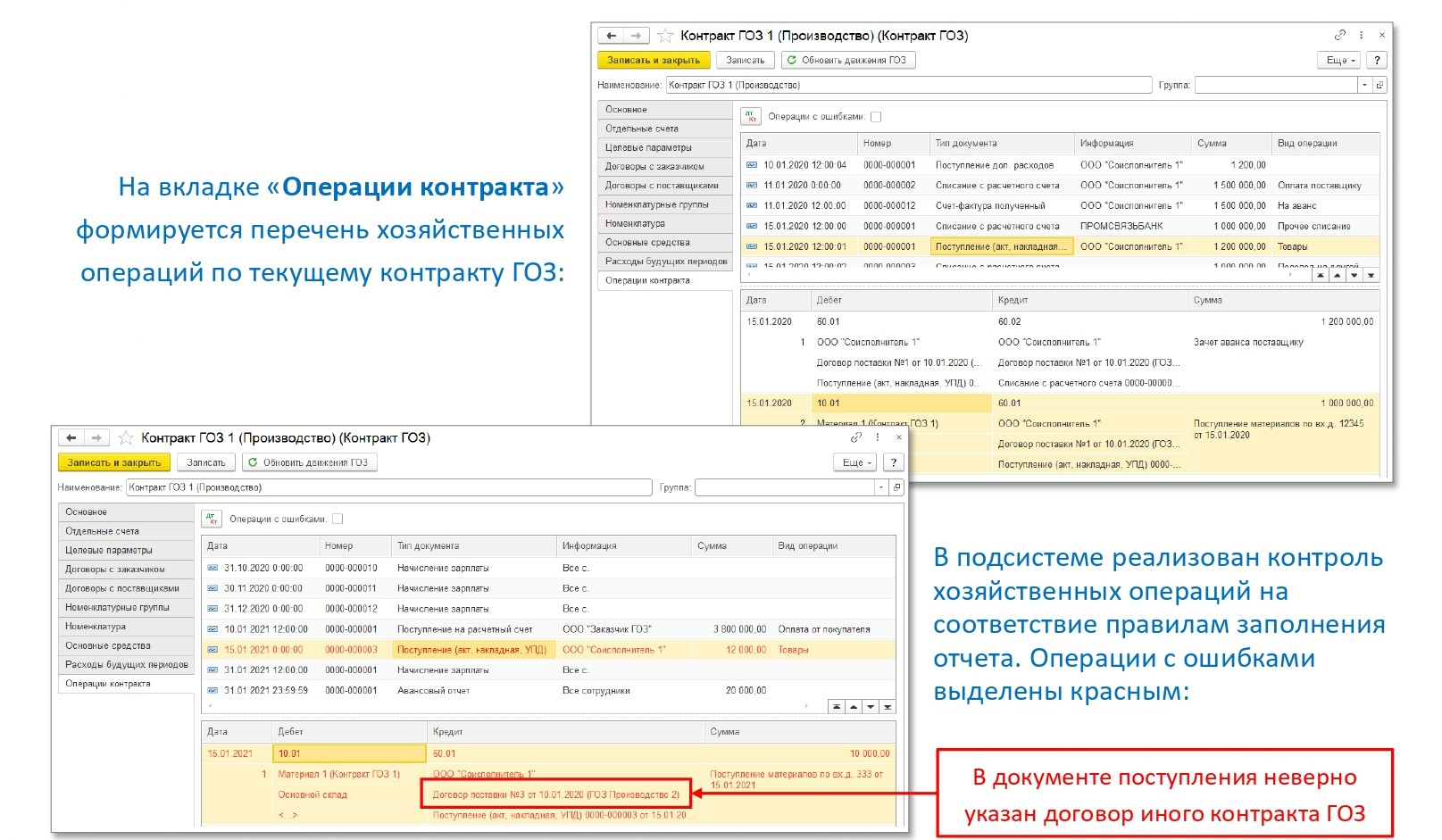The width and height of the screenshot is (1442, 840).
Task: Click Зачет аванса поставщику posting text
Action: [1248, 342]
